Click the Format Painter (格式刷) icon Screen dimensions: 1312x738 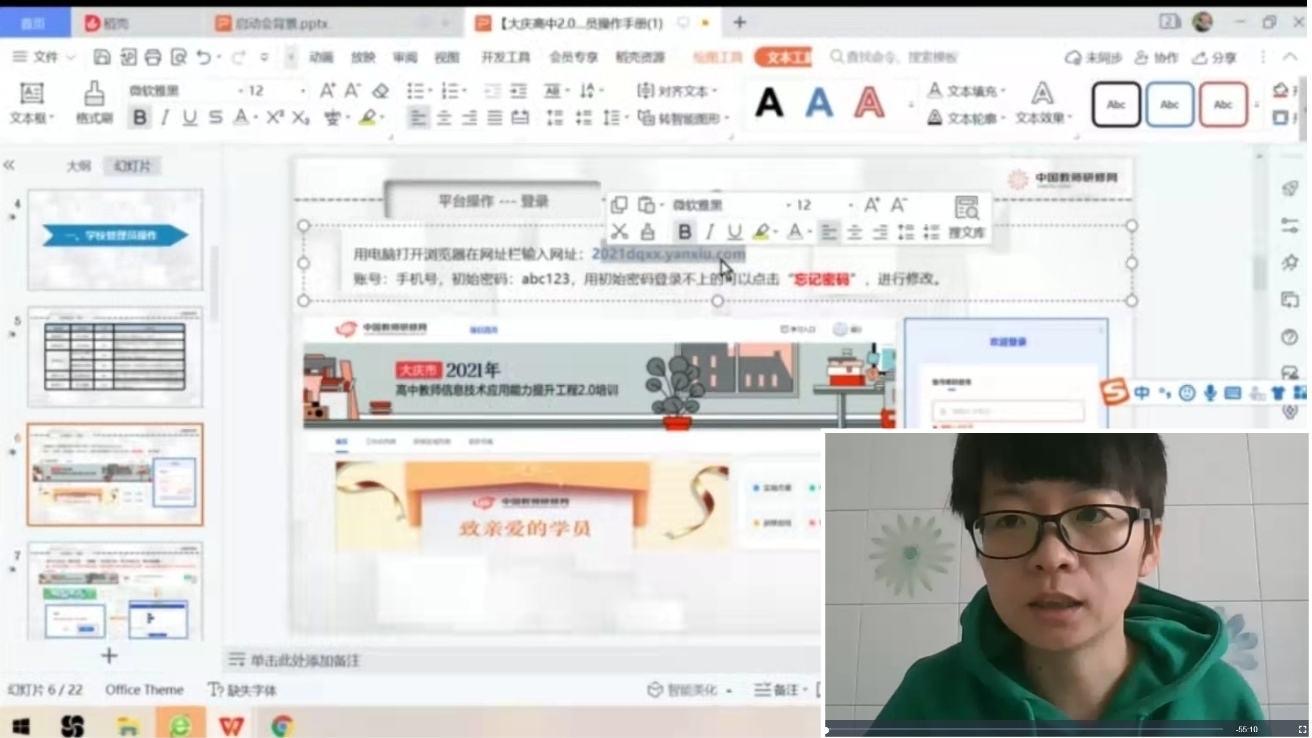94,97
